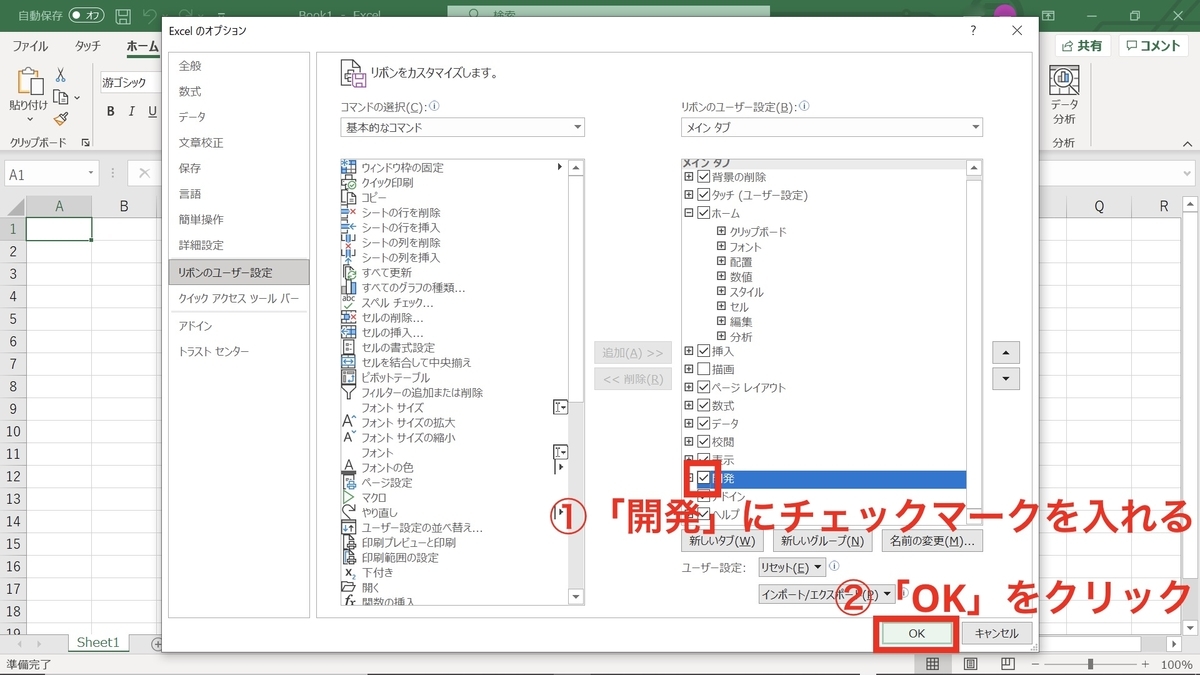Expand the フォント group node
Viewport: 1200px width, 675px height.
[x=721, y=247]
